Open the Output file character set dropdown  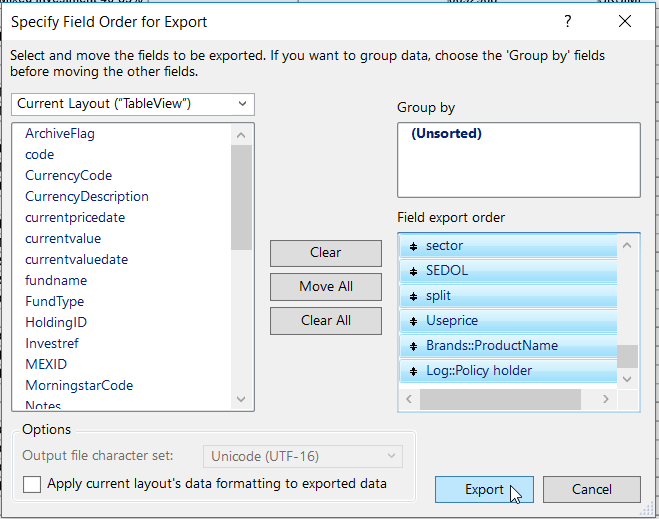(302, 456)
